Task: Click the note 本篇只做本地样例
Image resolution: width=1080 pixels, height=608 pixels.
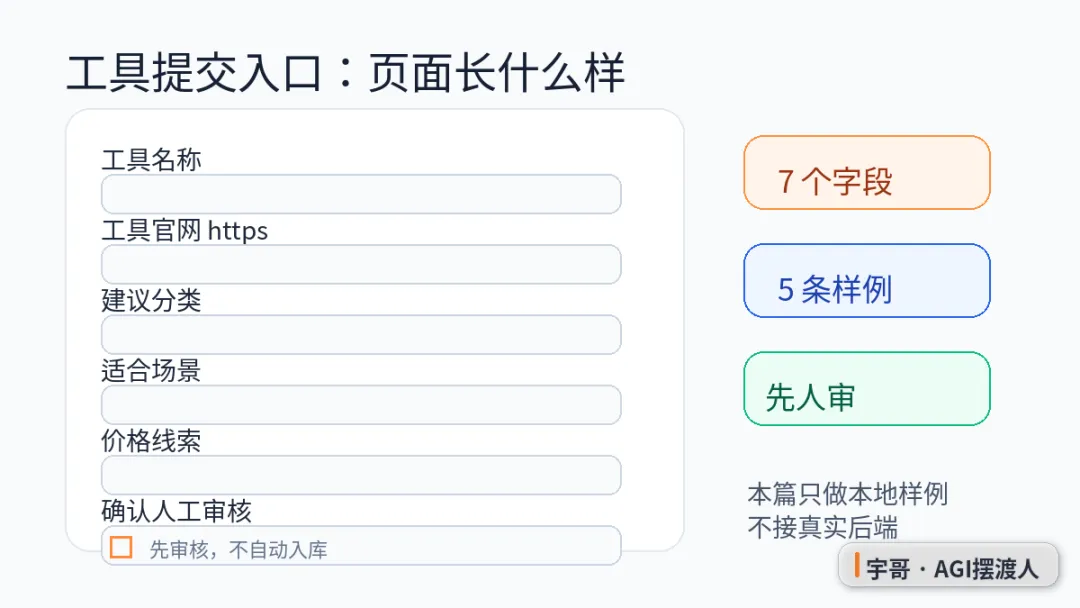Action: 848,494
